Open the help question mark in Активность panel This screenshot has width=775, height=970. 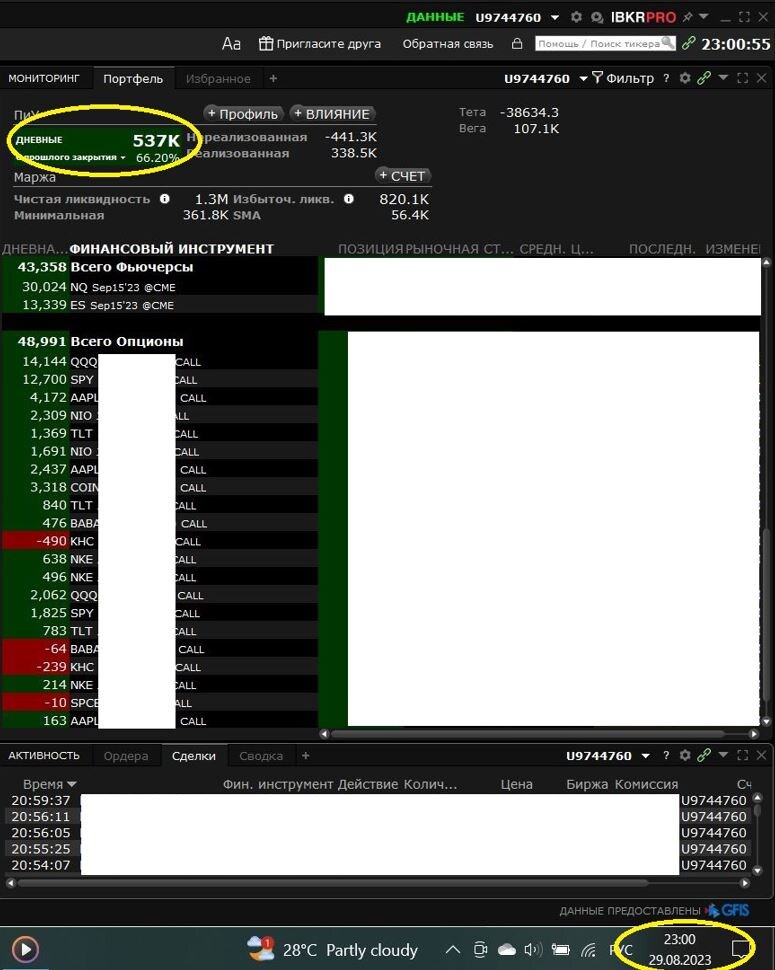(x=666, y=755)
